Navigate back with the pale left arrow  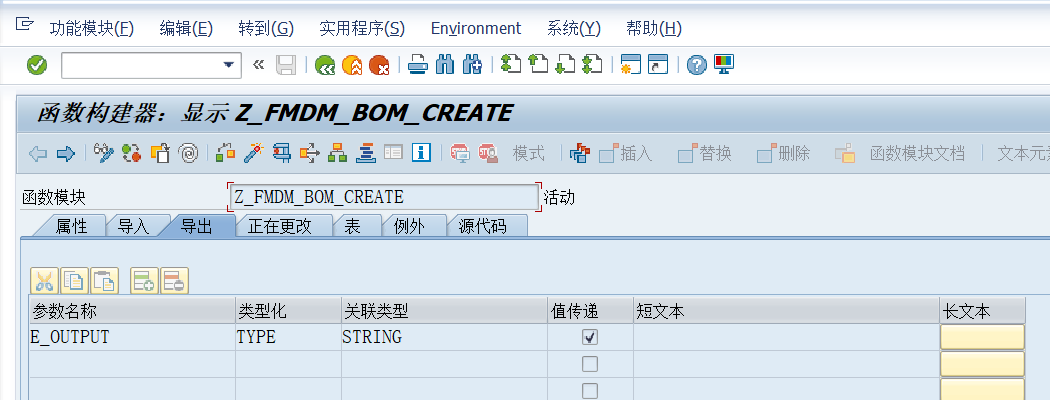click(x=38, y=153)
